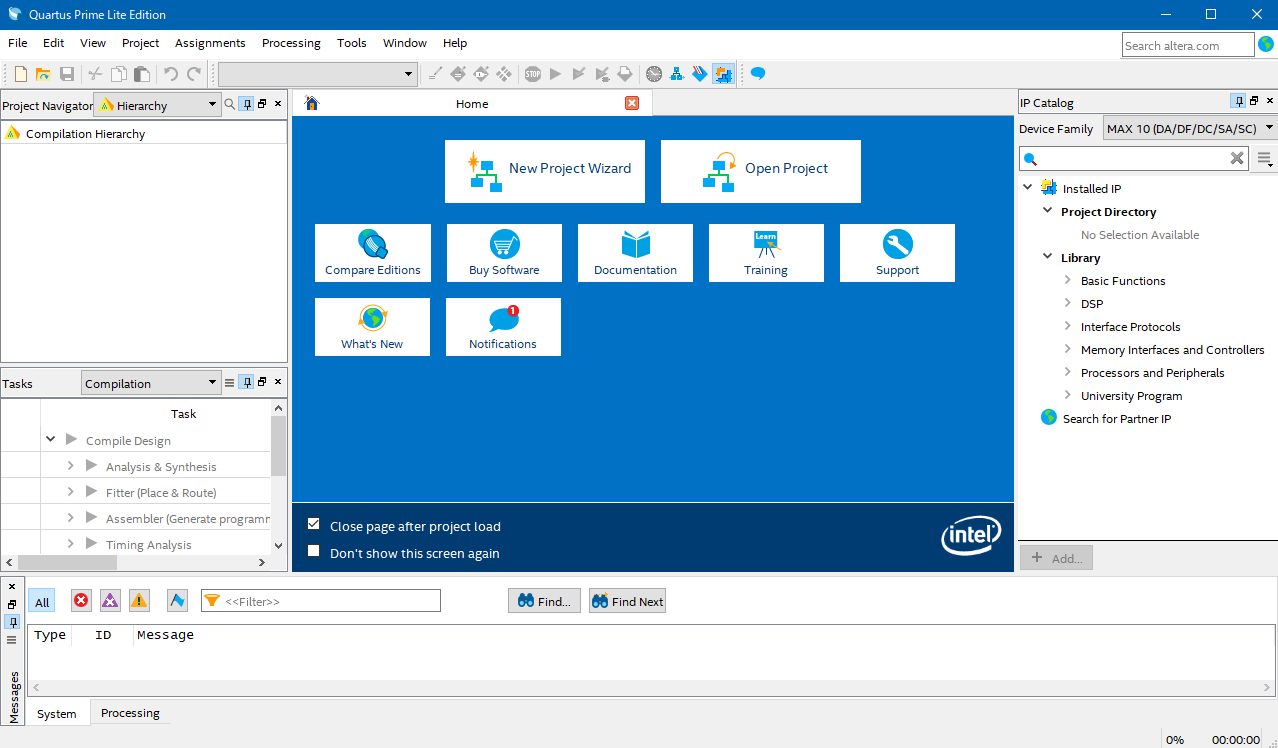Viewport: 1278px width, 748px height.
Task: Open the Tasks Compilation dropdown
Action: [x=150, y=383]
